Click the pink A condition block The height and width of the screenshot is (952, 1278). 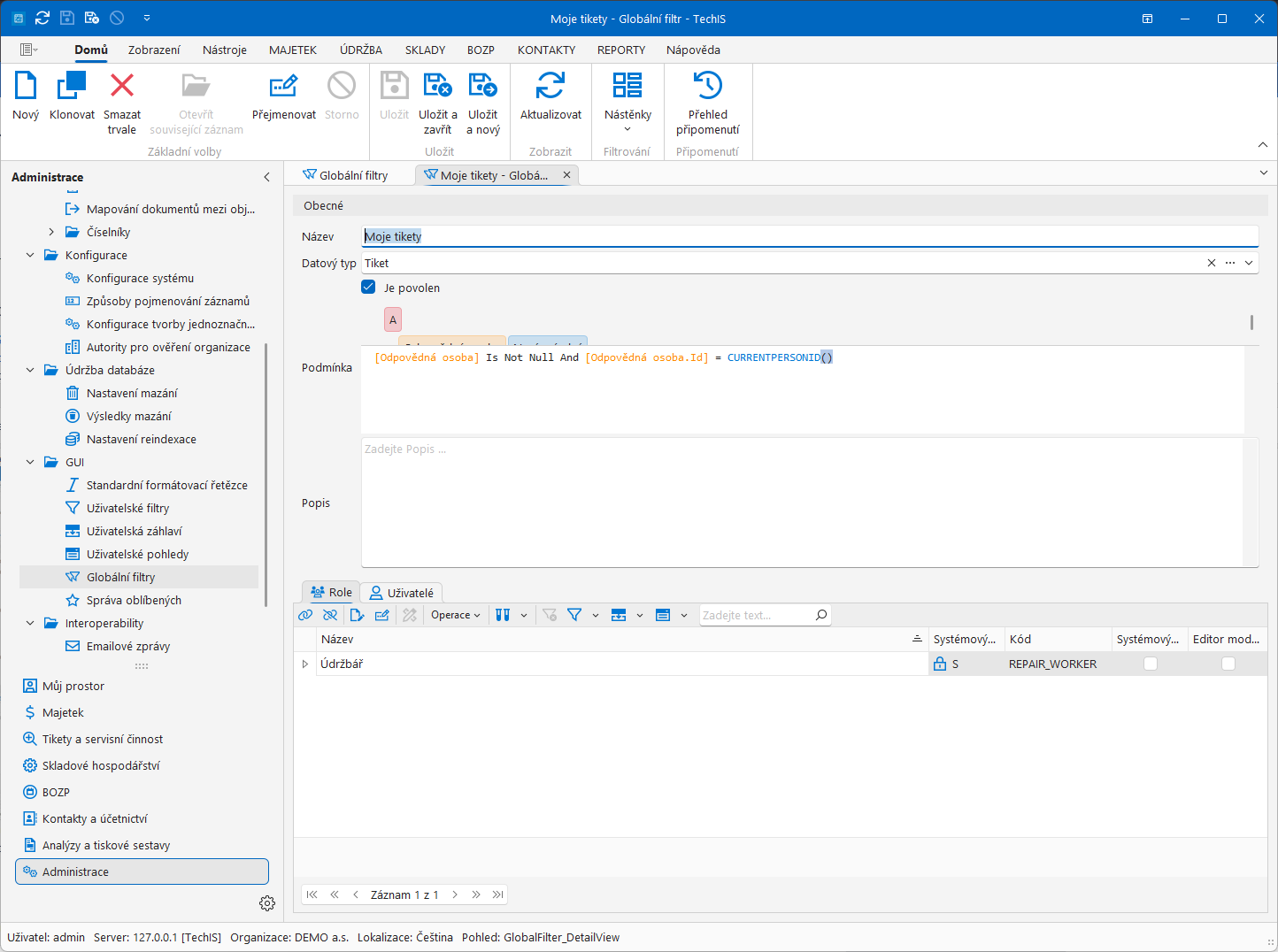[x=393, y=320]
